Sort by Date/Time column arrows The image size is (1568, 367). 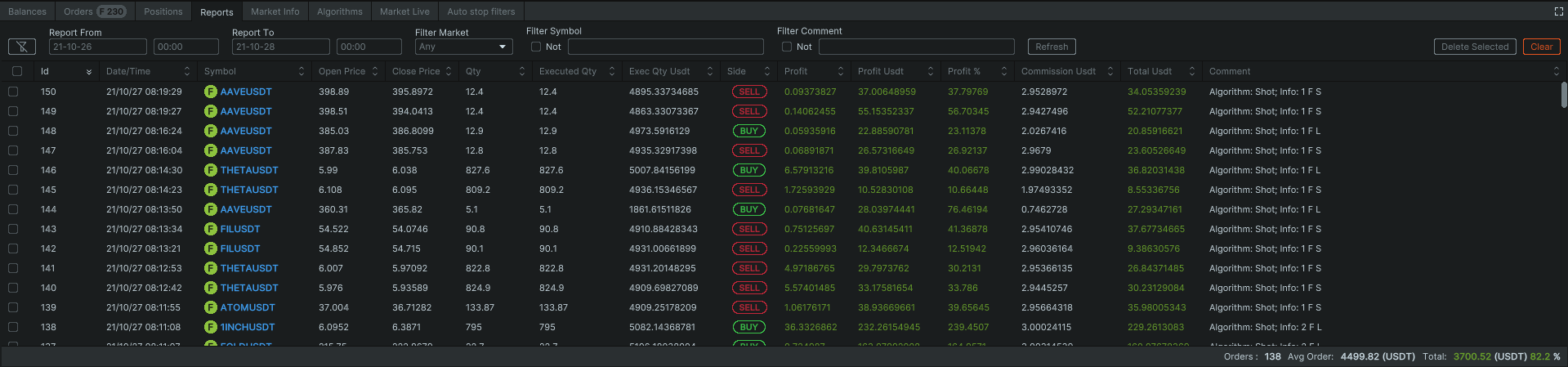click(x=187, y=72)
